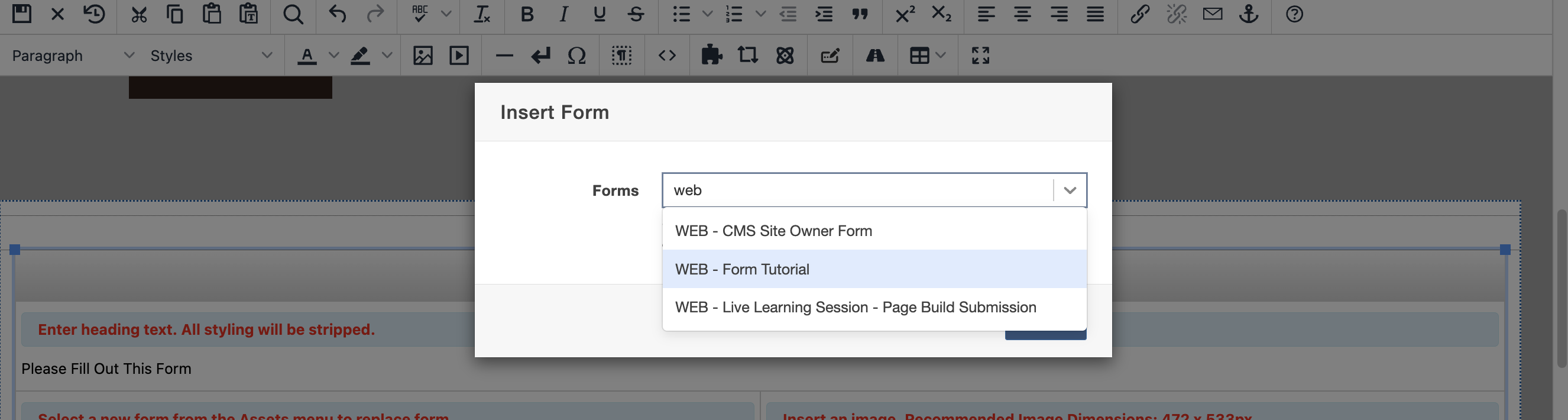Apply the text color
Screen dimensions: 1568x420
click(307, 56)
